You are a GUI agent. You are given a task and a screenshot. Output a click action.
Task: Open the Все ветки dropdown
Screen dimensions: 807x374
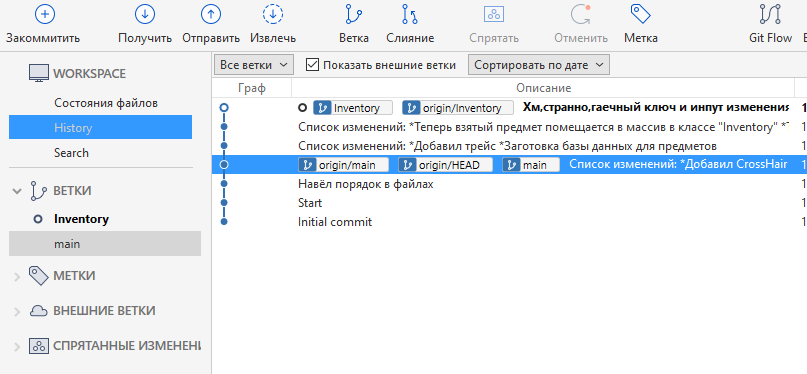click(x=253, y=65)
